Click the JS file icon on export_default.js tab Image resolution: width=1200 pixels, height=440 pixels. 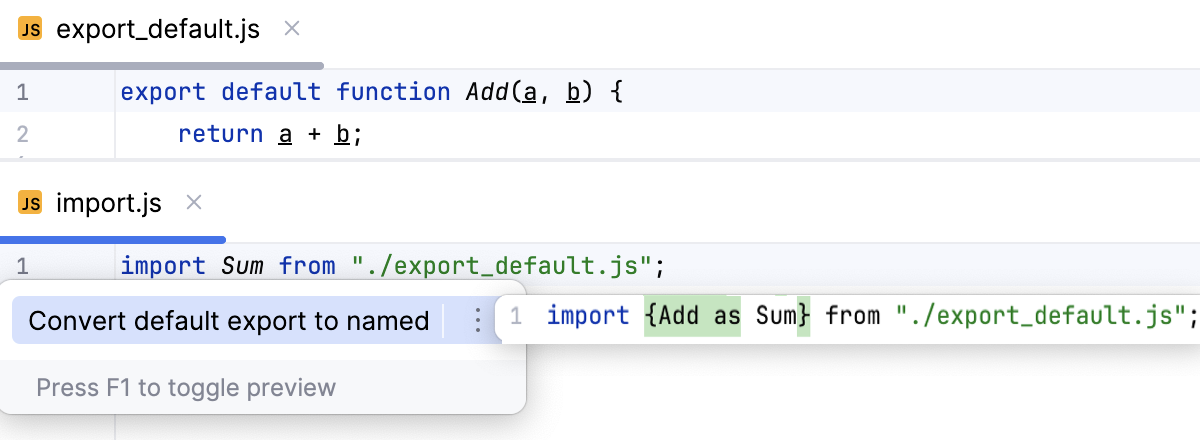[31, 30]
